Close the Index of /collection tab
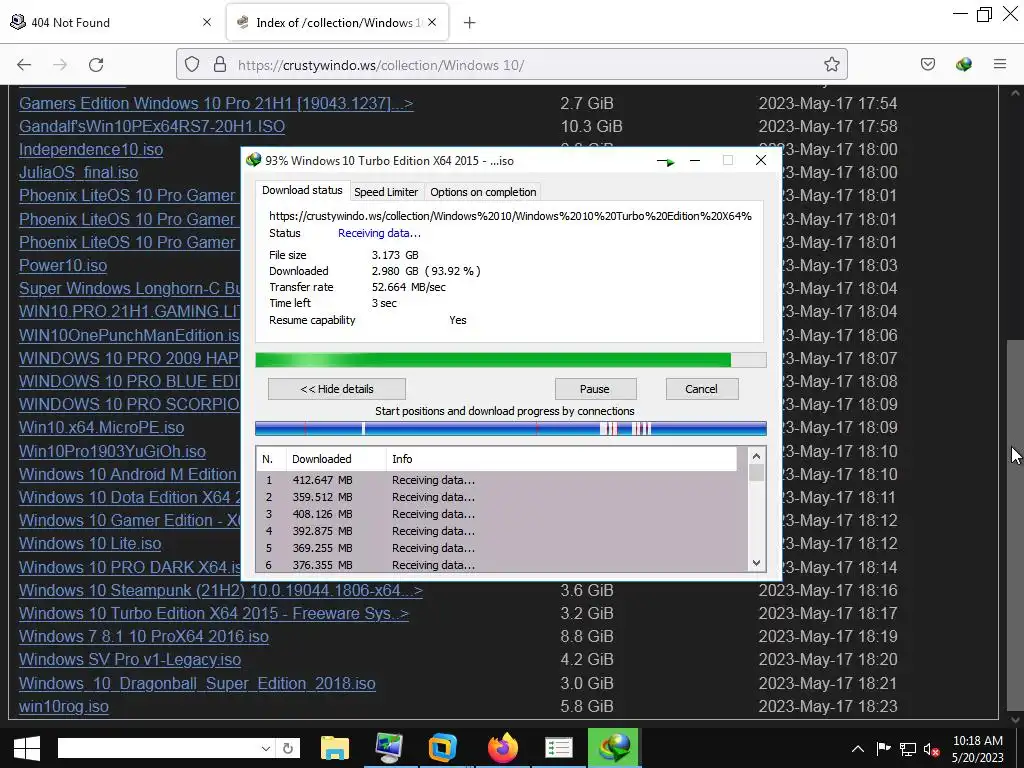Viewport: 1024px width, 768px height. tap(432, 22)
